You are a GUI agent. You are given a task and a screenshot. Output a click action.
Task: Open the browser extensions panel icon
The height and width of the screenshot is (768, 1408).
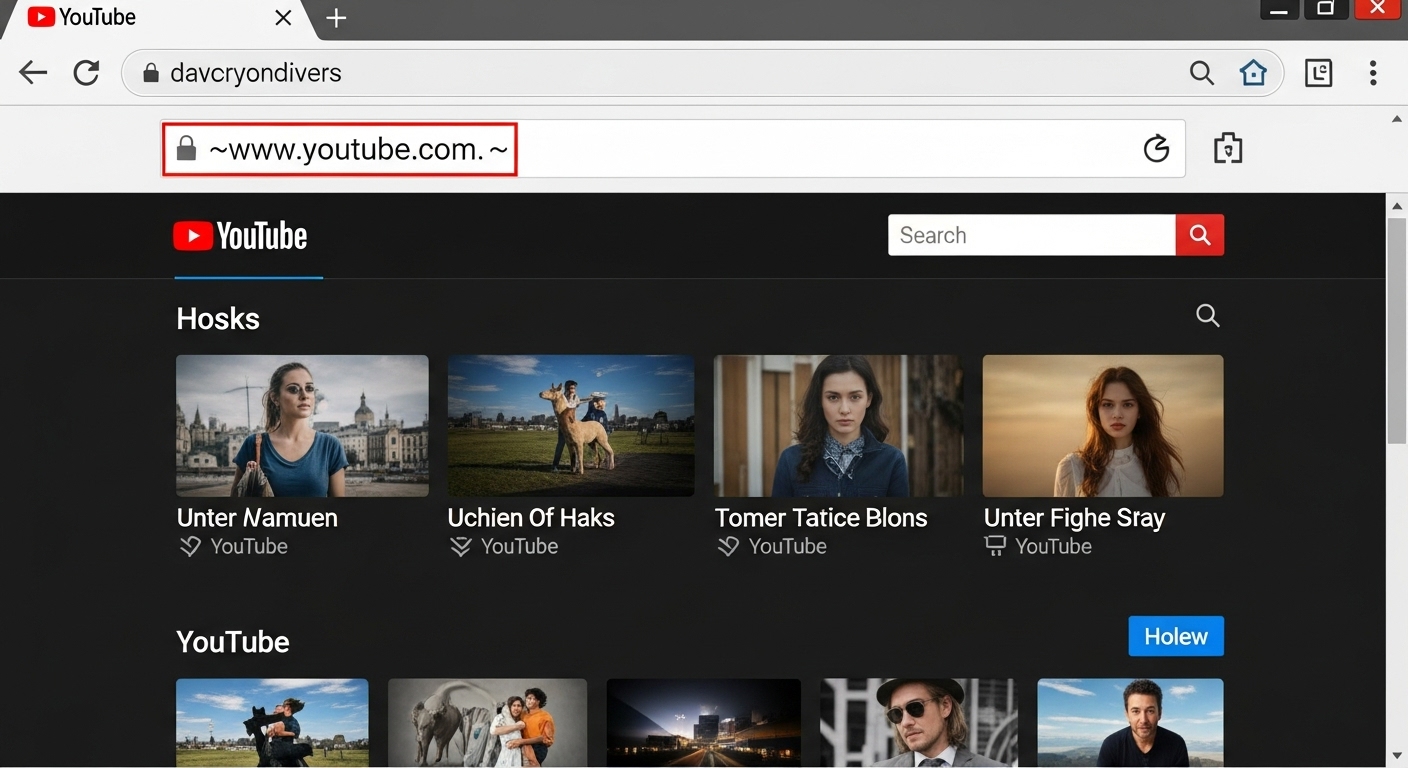coord(1318,72)
